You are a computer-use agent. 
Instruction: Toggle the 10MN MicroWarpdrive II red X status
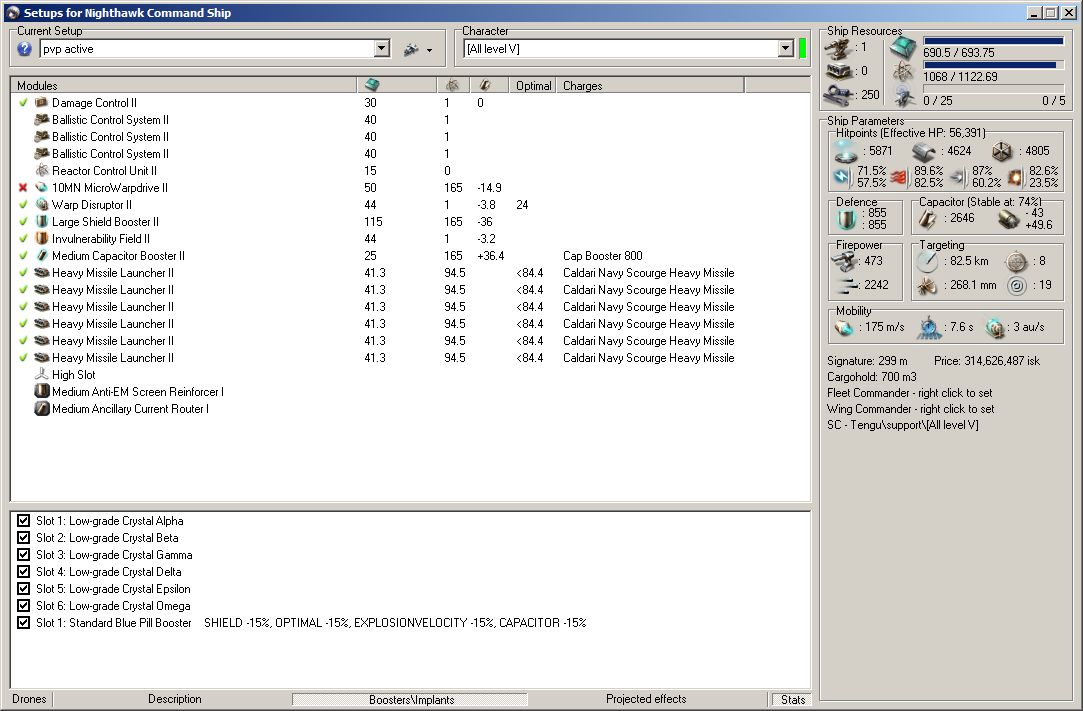pos(23,188)
